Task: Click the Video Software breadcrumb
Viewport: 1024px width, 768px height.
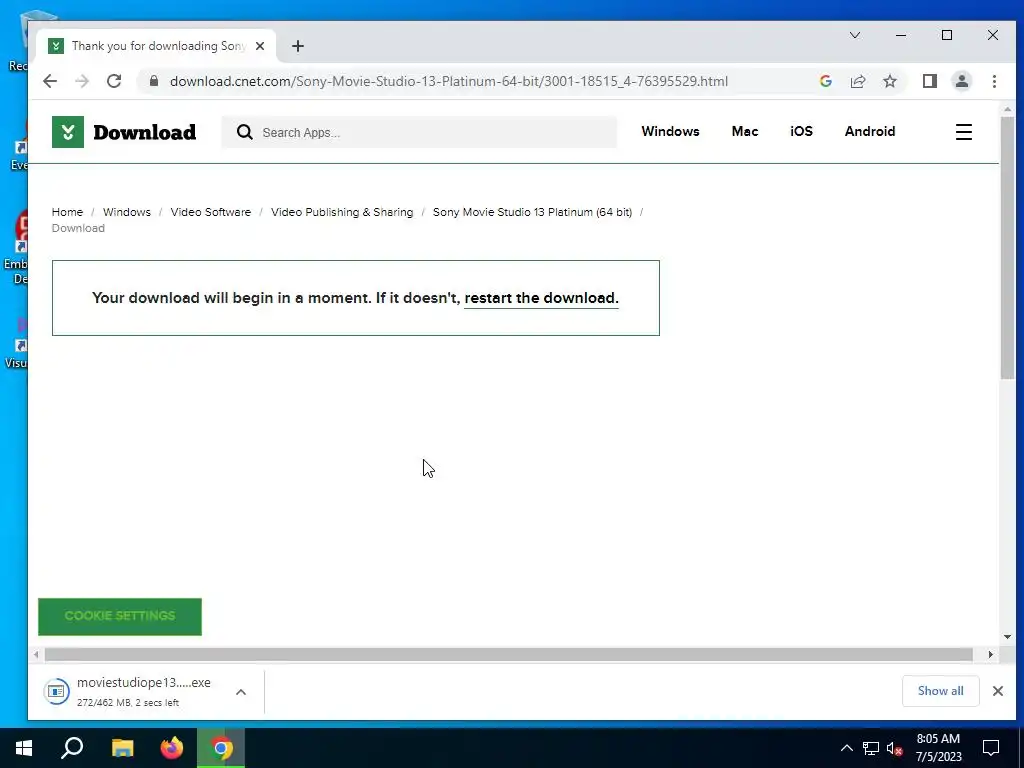Action: [210, 212]
